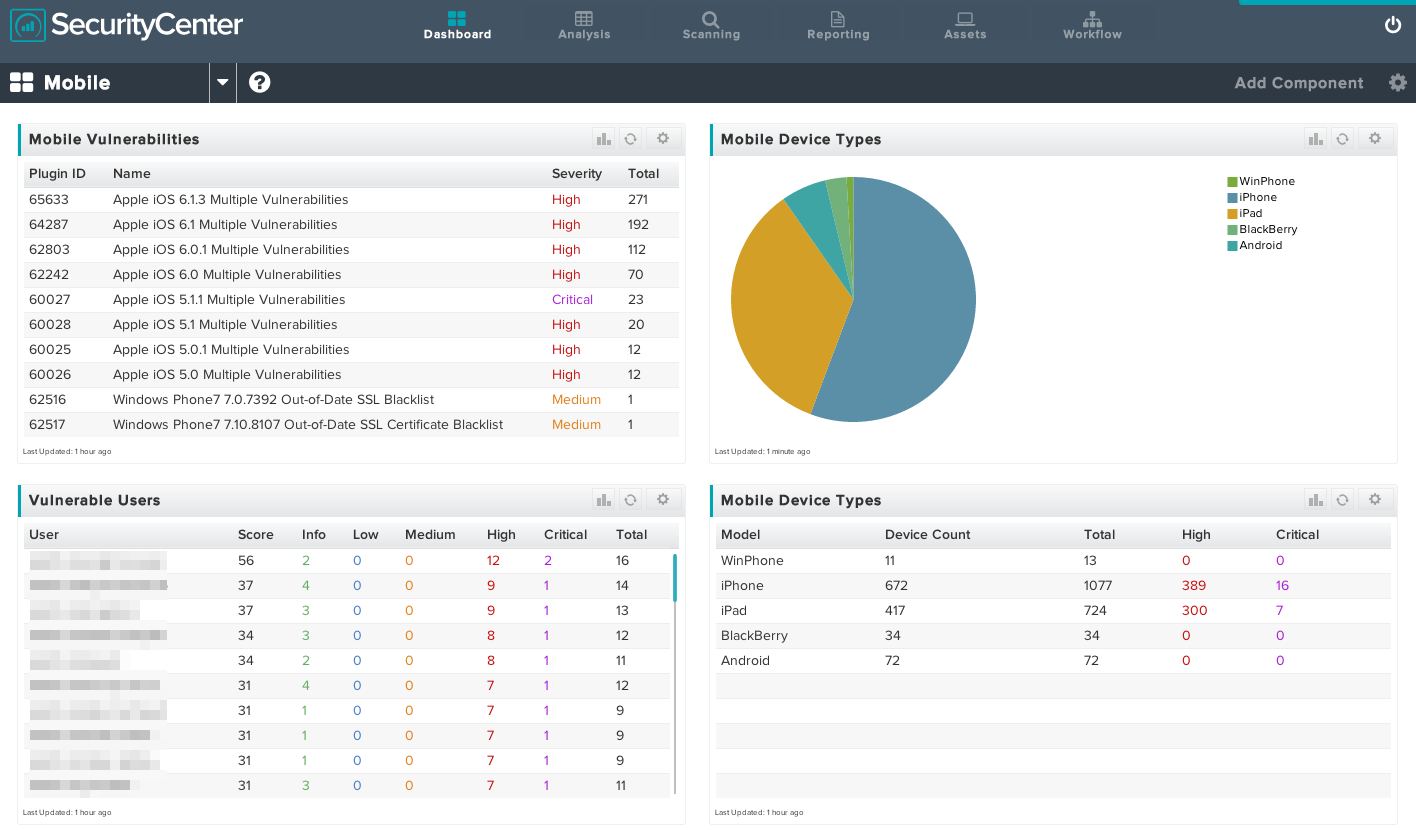This screenshot has width=1416, height=830.
Task: Click the help question mark icon
Action: pyautogui.click(x=260, y=83)
